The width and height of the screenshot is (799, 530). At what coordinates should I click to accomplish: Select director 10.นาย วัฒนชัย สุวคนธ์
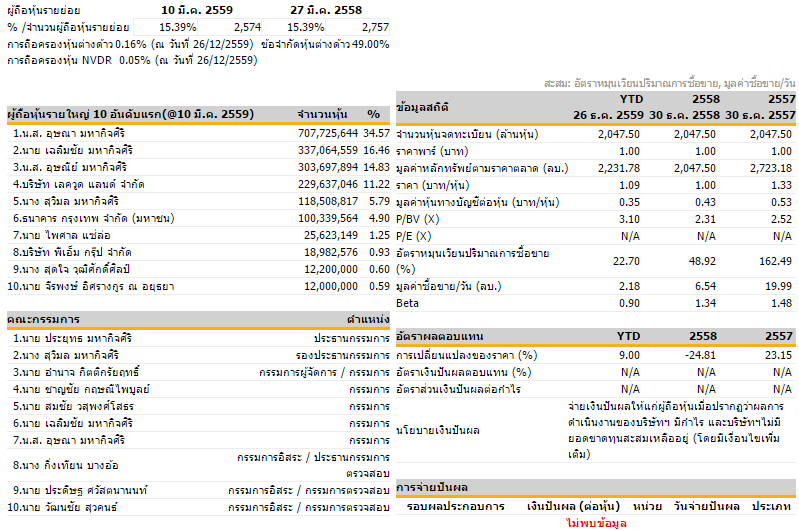coord(62,508)
